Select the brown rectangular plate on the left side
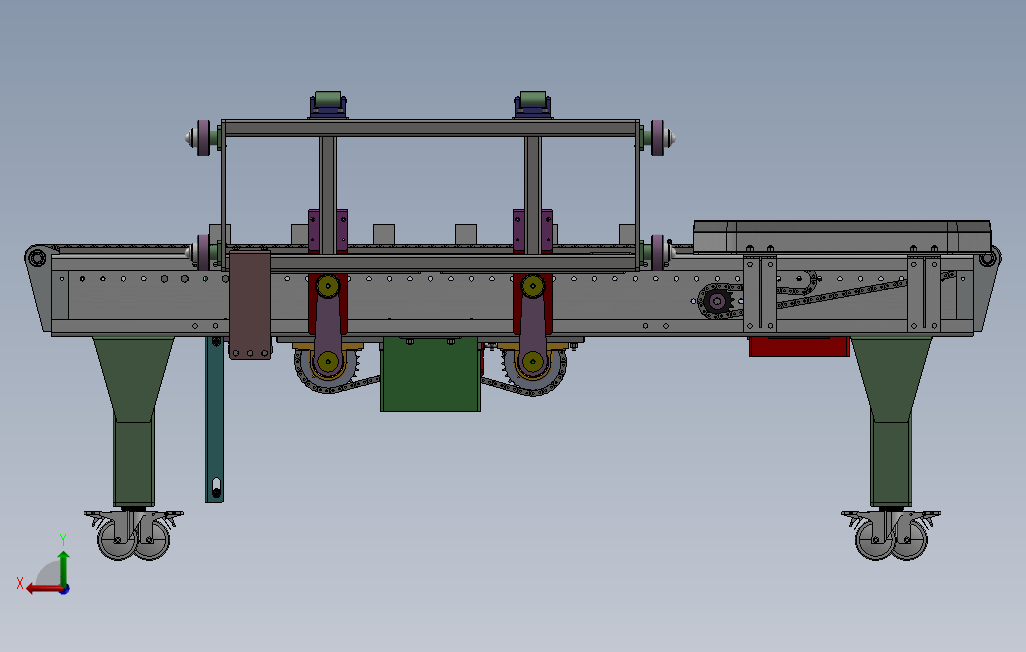 (250, 304)
